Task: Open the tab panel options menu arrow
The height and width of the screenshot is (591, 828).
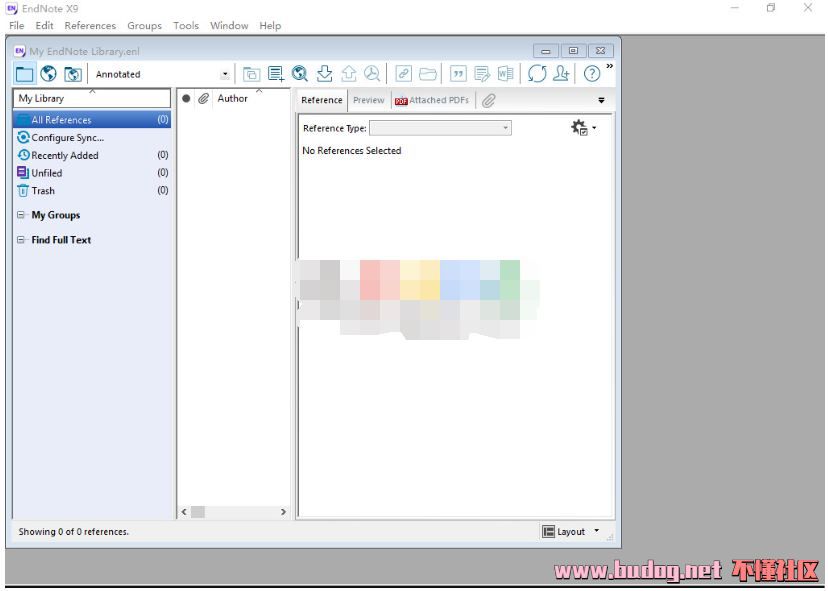Action: pyautogui.click(x=601, y=100)
